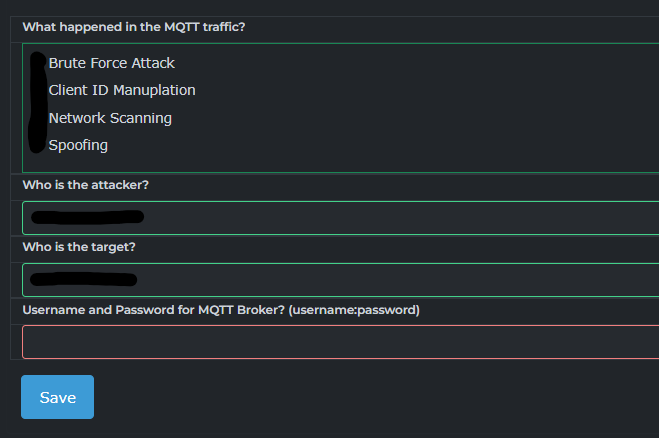Pick the Network Scanning option

(110, 118)
